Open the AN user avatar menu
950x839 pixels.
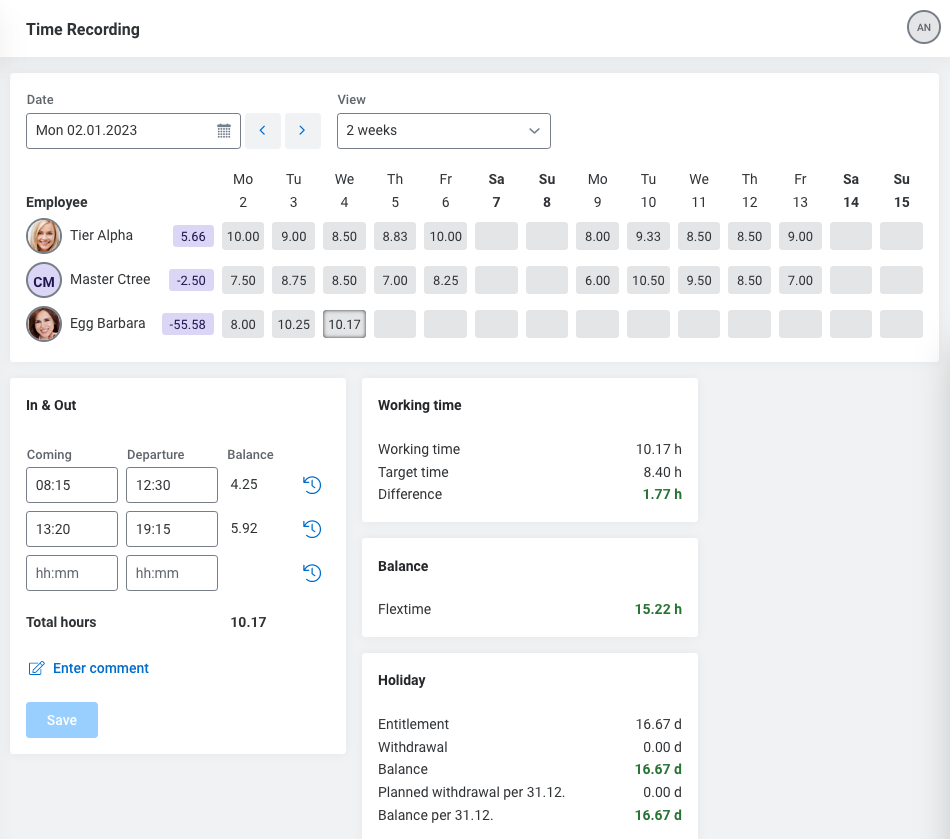click(x=923, y=28)
